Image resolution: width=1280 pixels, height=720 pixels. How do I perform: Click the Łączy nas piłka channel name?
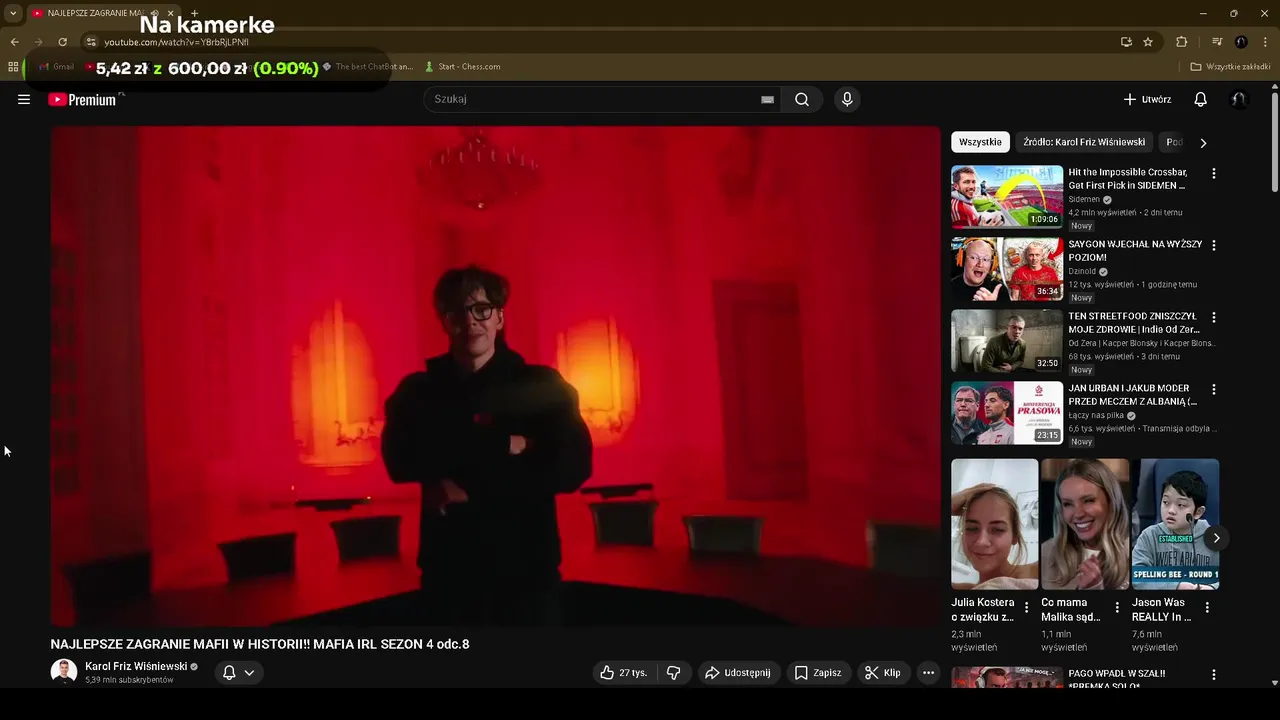click(1096, 415)
